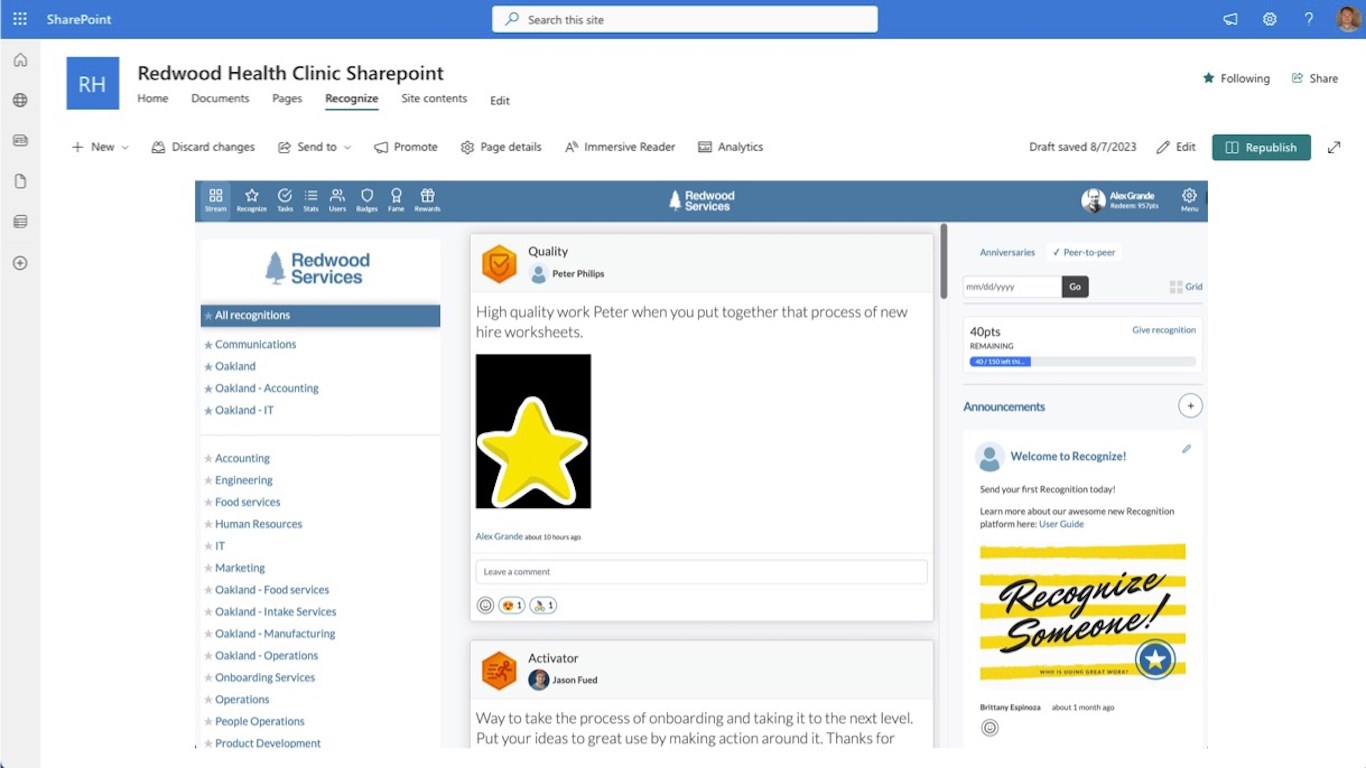
Task: Focus the mm/dd/yyyy date field
Action: tap(1012, 287)
